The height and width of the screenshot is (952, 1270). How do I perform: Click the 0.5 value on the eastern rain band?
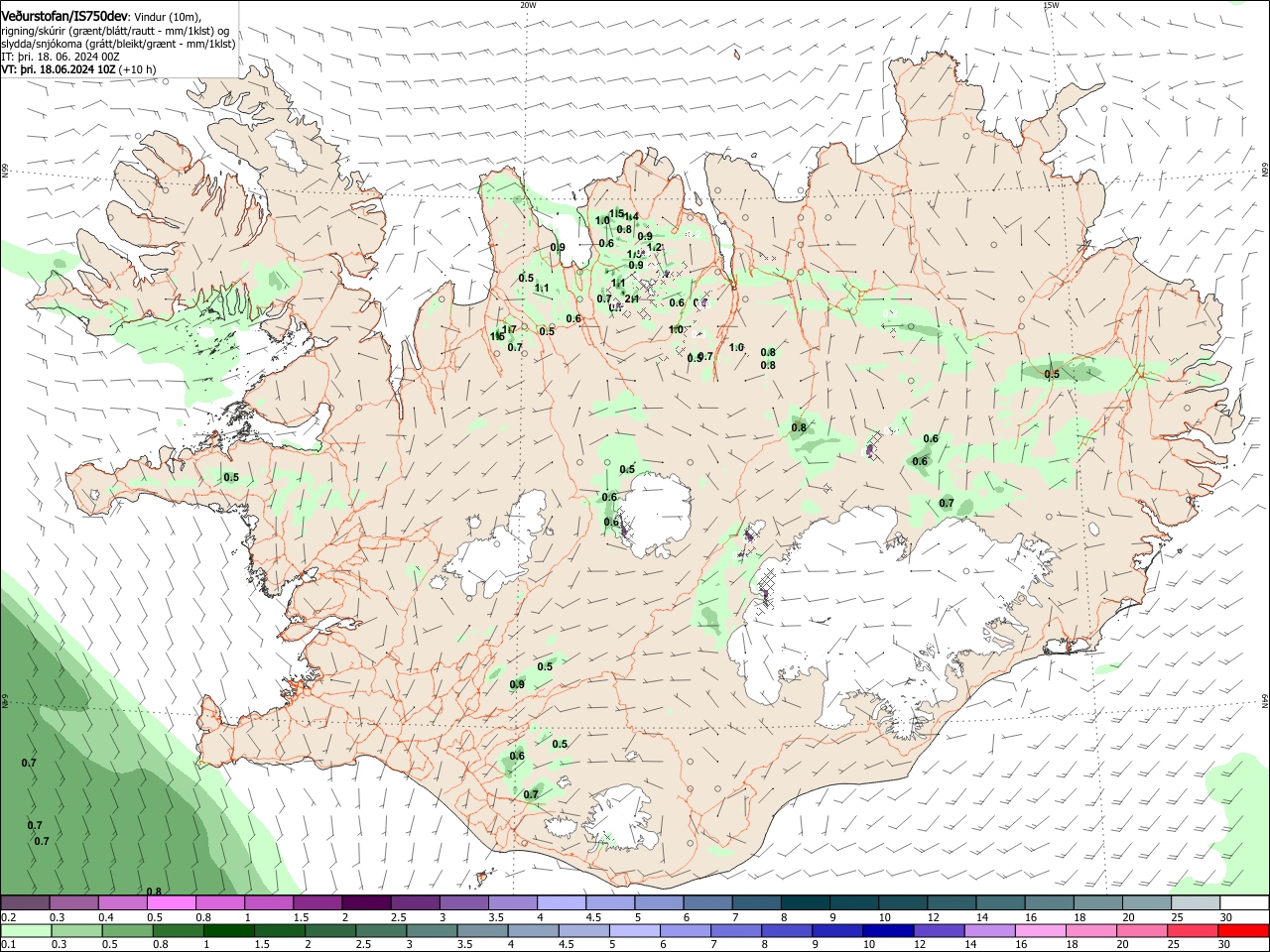pos(1052,374)
